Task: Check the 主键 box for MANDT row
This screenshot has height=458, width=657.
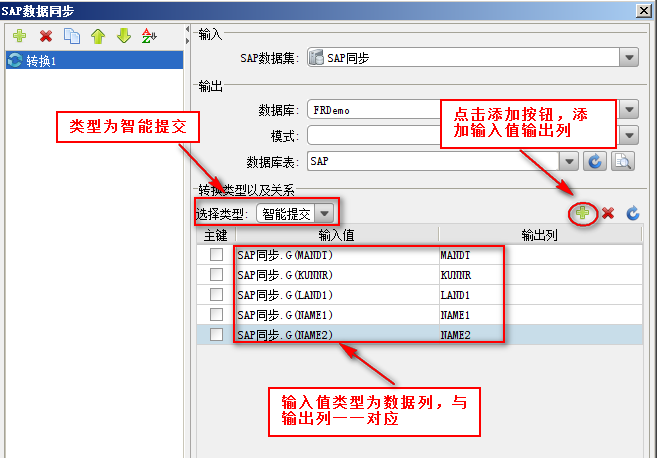Action: tap(216, 254)
